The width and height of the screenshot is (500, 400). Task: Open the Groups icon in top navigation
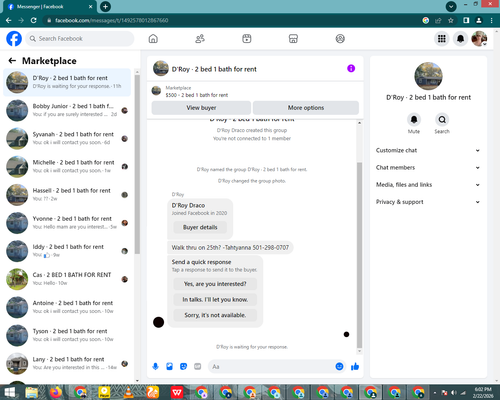point(340,39)
